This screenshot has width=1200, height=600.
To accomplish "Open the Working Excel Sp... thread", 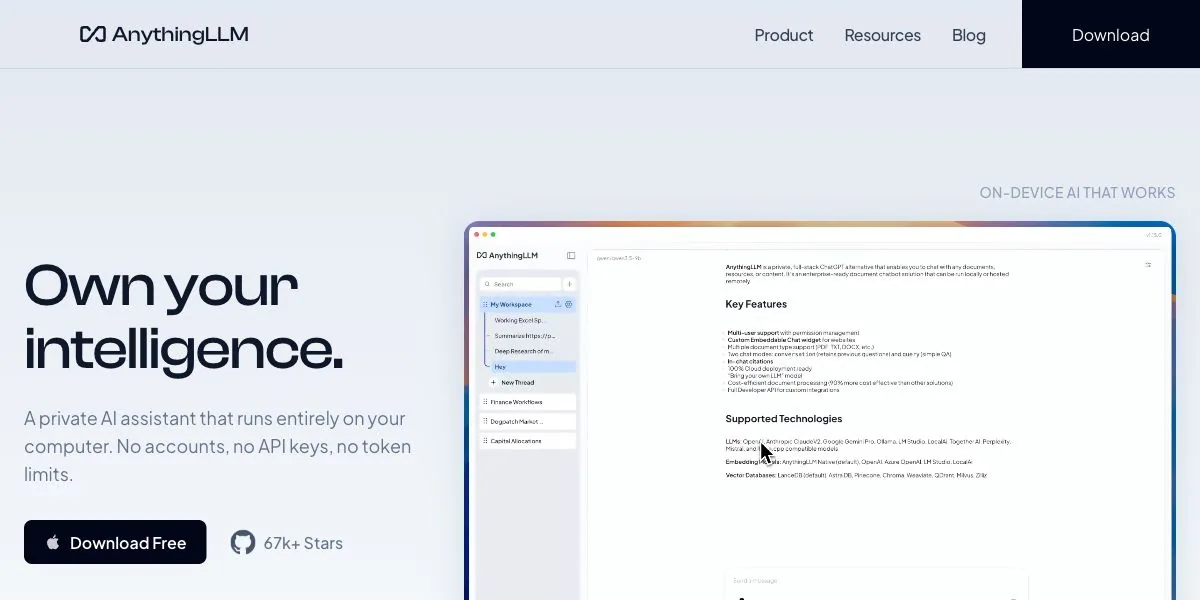I will 520,320.
